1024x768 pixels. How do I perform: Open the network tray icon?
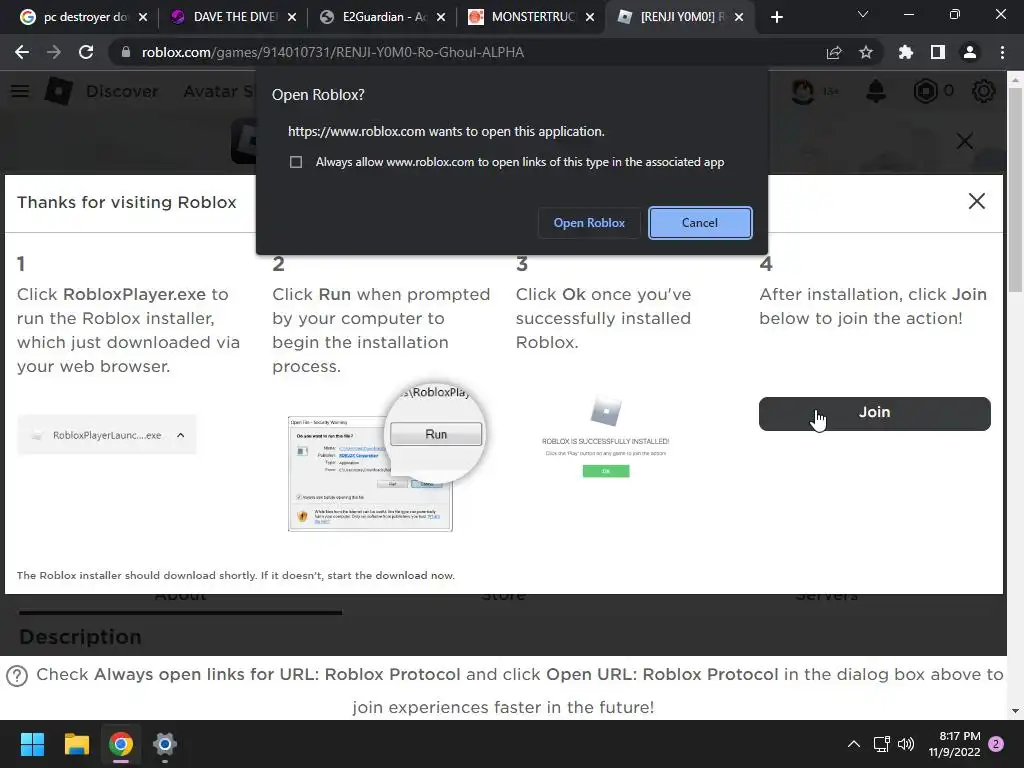tap(882, 744)
